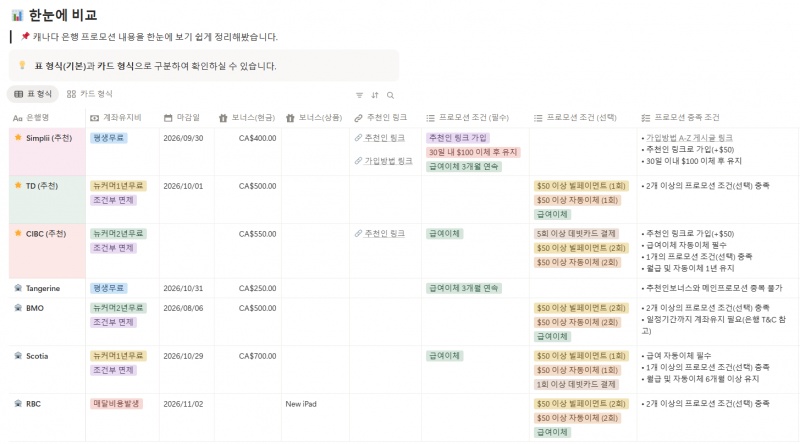Viewport: 800px width, 444px height.
Task: Click the bank icon beside Scotia
Action: [x=18, y=356]
